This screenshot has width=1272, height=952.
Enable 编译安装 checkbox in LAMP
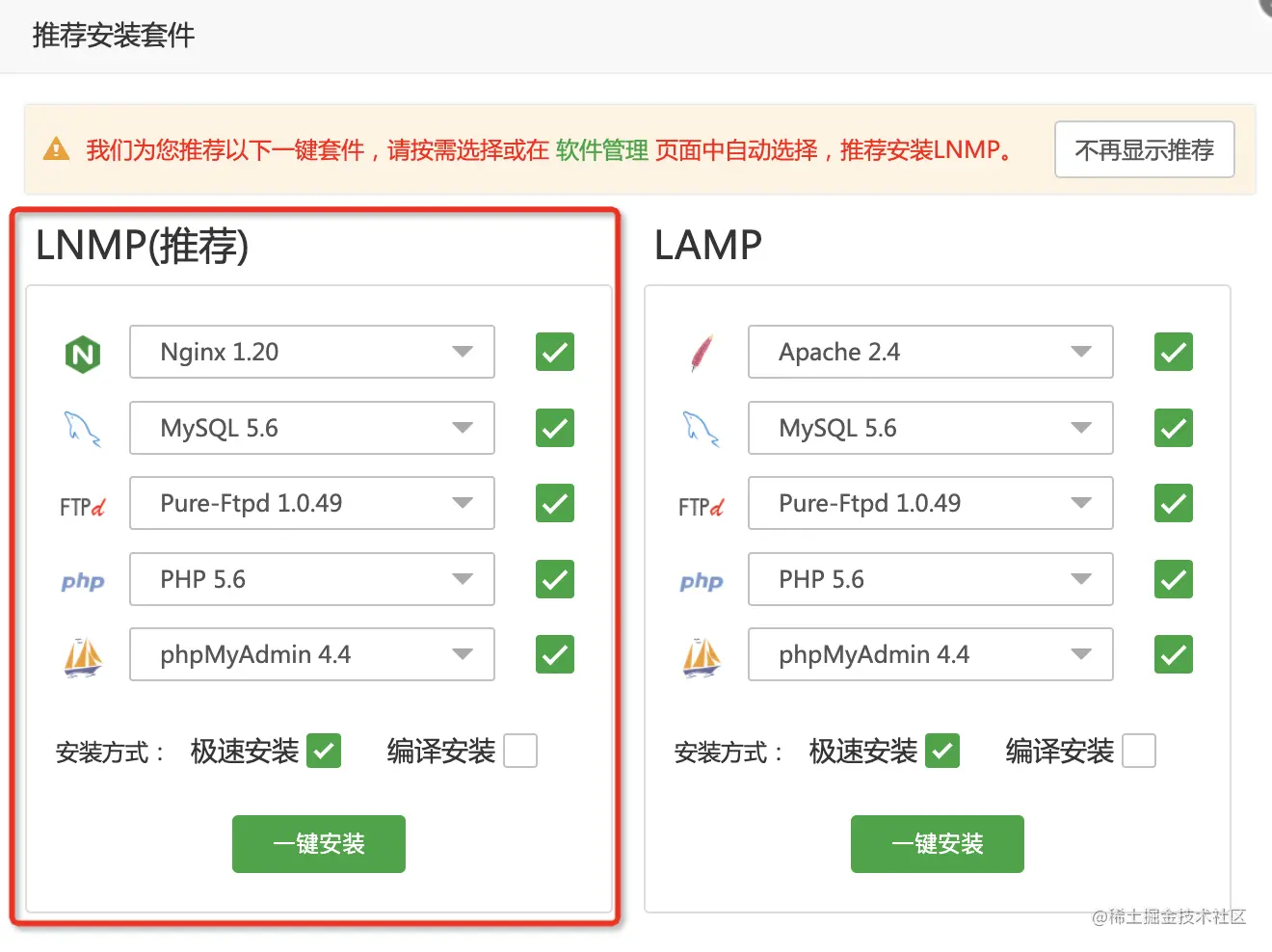[x=1139, y=751]
